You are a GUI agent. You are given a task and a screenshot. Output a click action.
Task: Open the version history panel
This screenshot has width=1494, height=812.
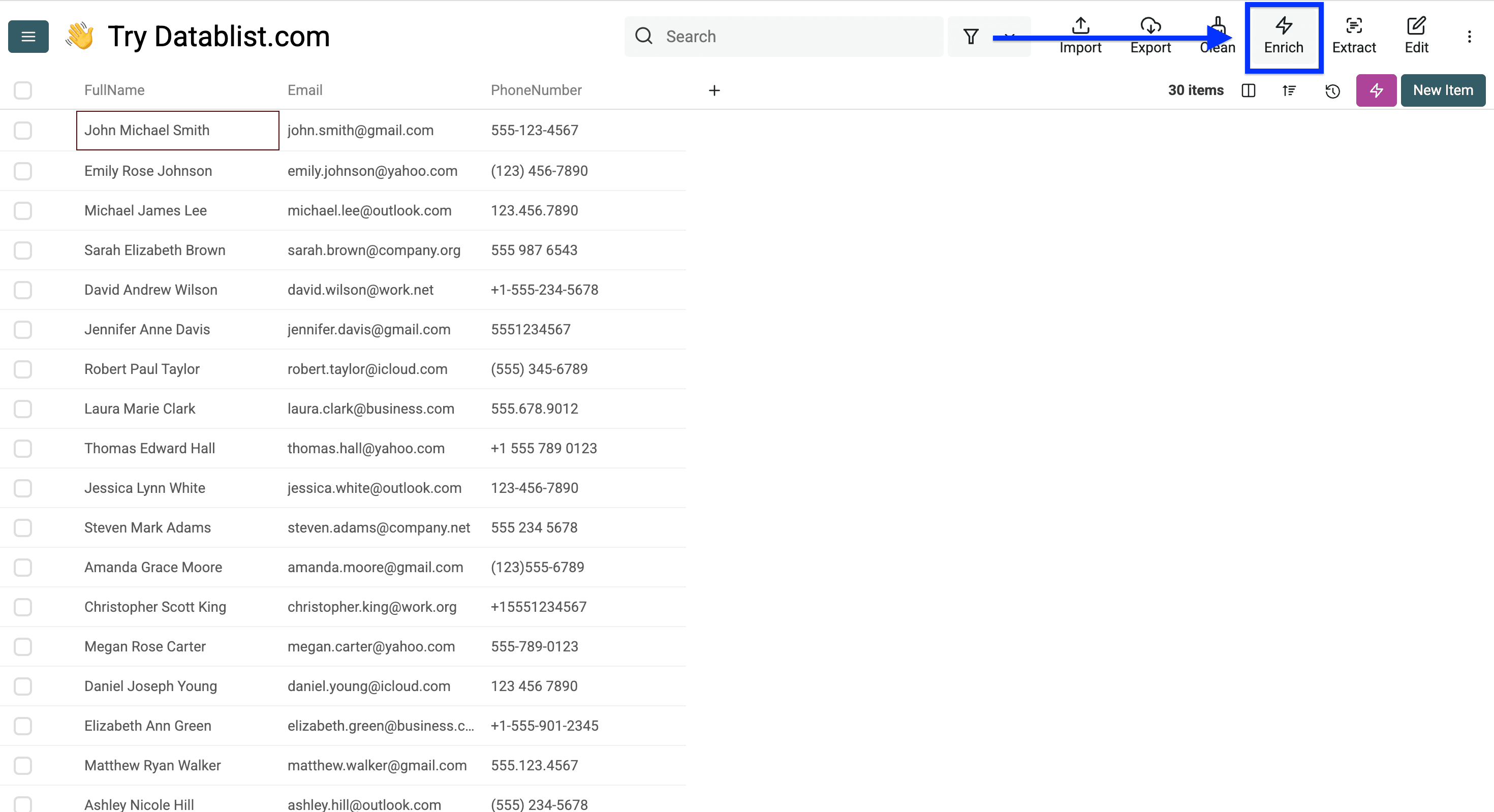pyautogui.click(x=1332, y=90)
